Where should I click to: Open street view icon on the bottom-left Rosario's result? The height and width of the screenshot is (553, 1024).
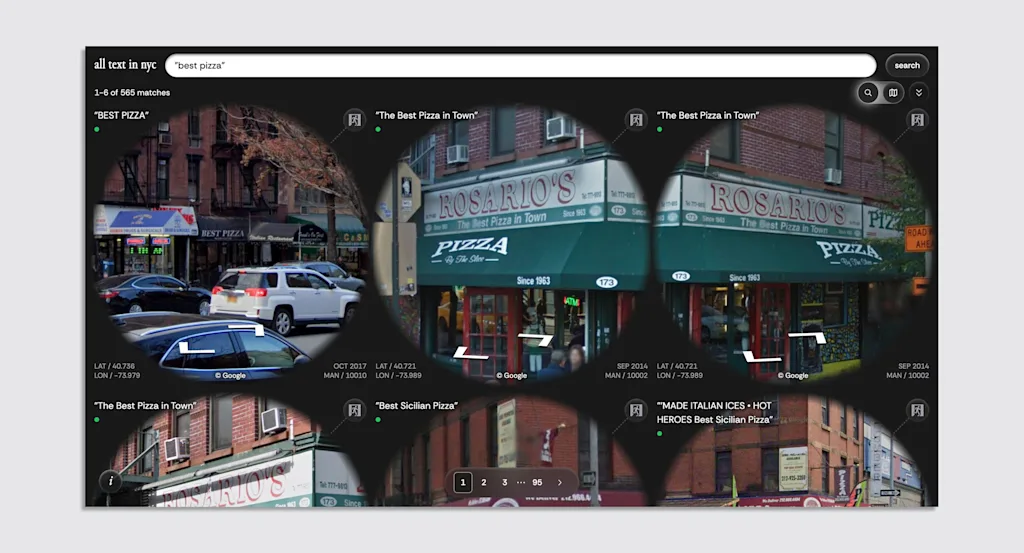[353, 410]
